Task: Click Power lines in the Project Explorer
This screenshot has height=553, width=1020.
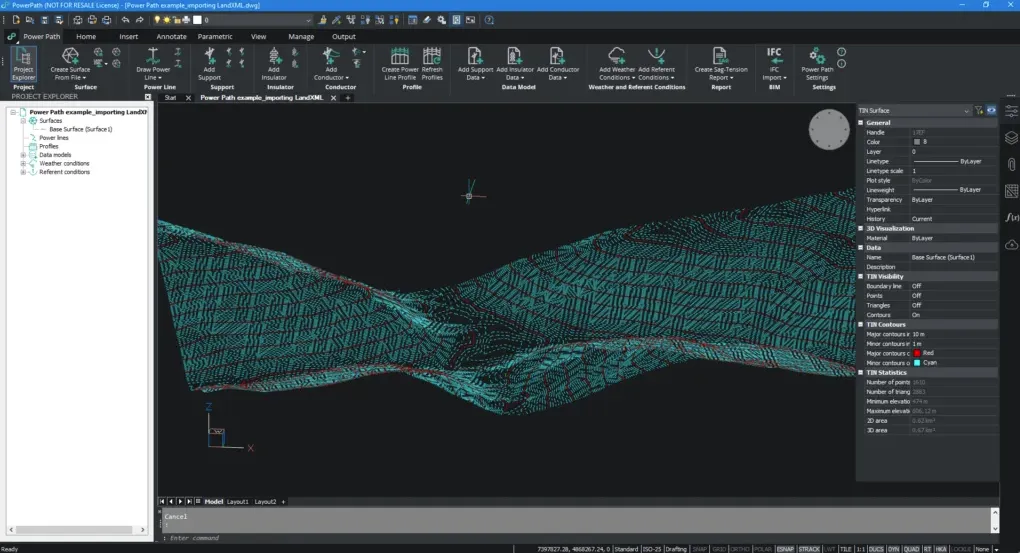Action: [53, 138]
